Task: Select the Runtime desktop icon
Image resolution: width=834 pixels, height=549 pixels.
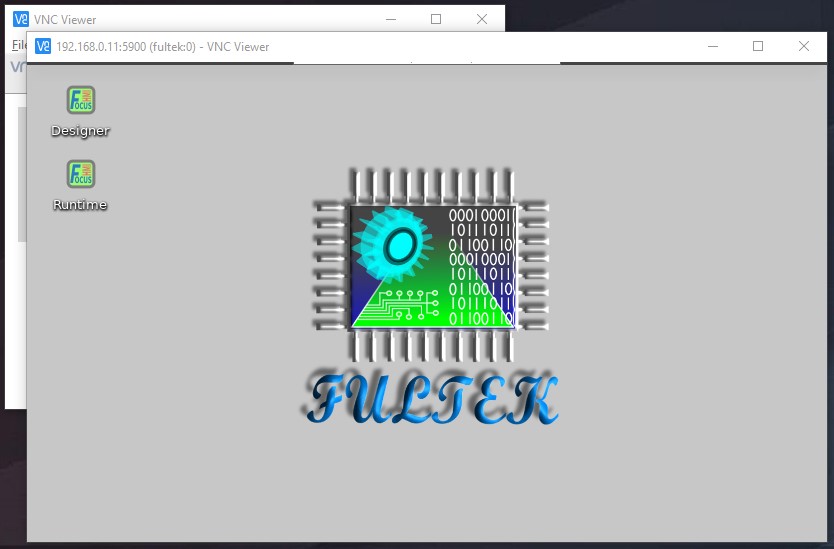Action: click(x=80, y=174)
